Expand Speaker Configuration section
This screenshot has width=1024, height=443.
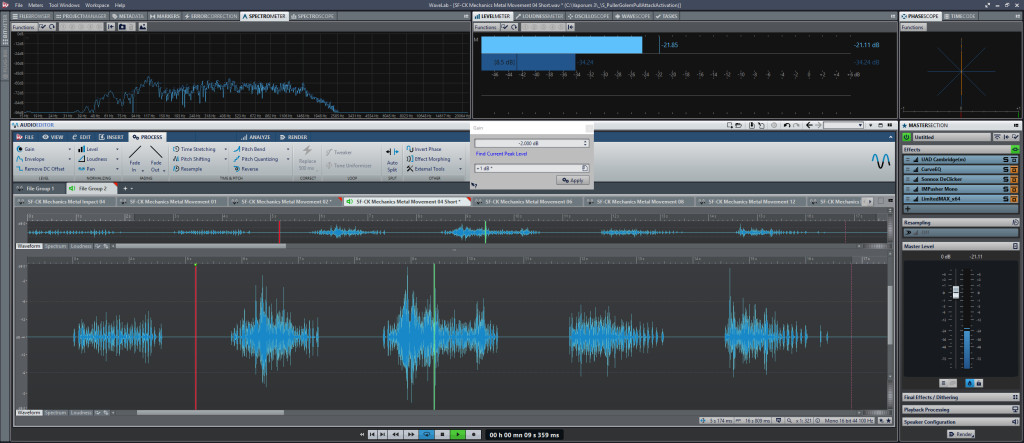[960, 422]
